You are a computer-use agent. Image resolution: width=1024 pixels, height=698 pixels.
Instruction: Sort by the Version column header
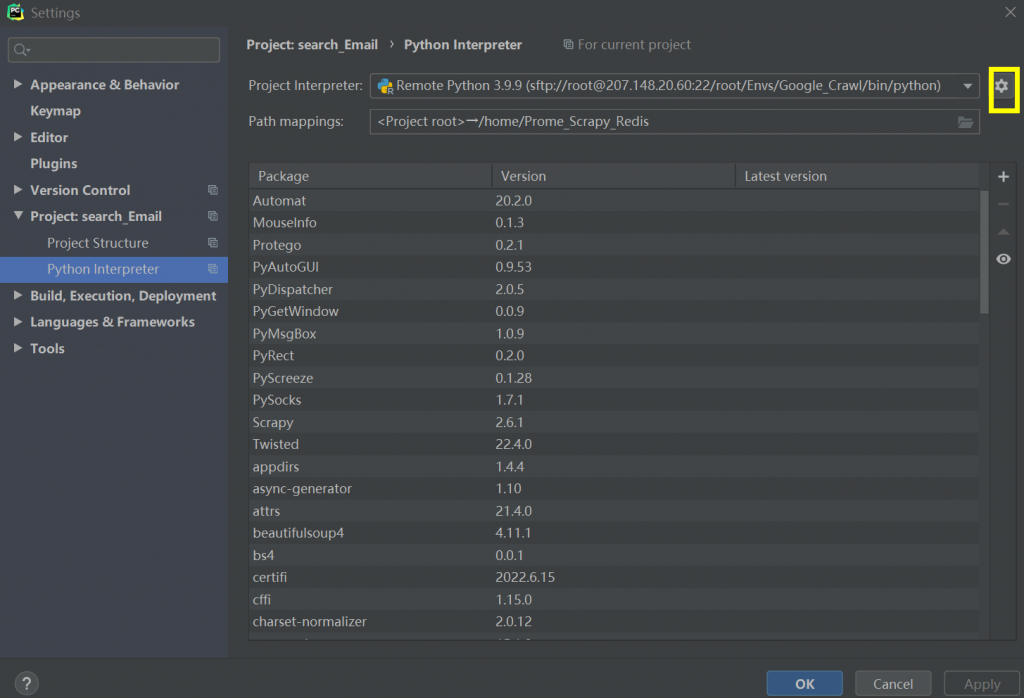pyautogui.click(x=613, y=176)
